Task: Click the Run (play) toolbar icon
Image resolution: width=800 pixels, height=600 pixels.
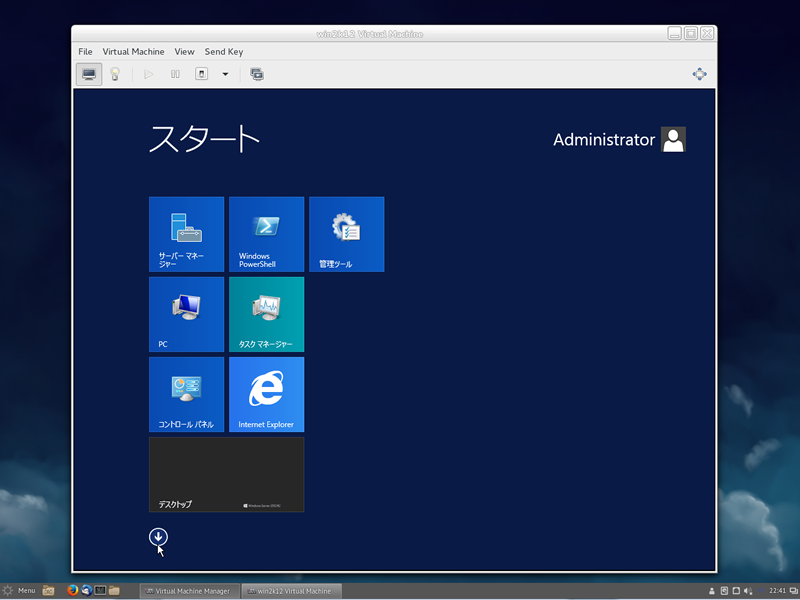Action: click(x=148, y=74)
